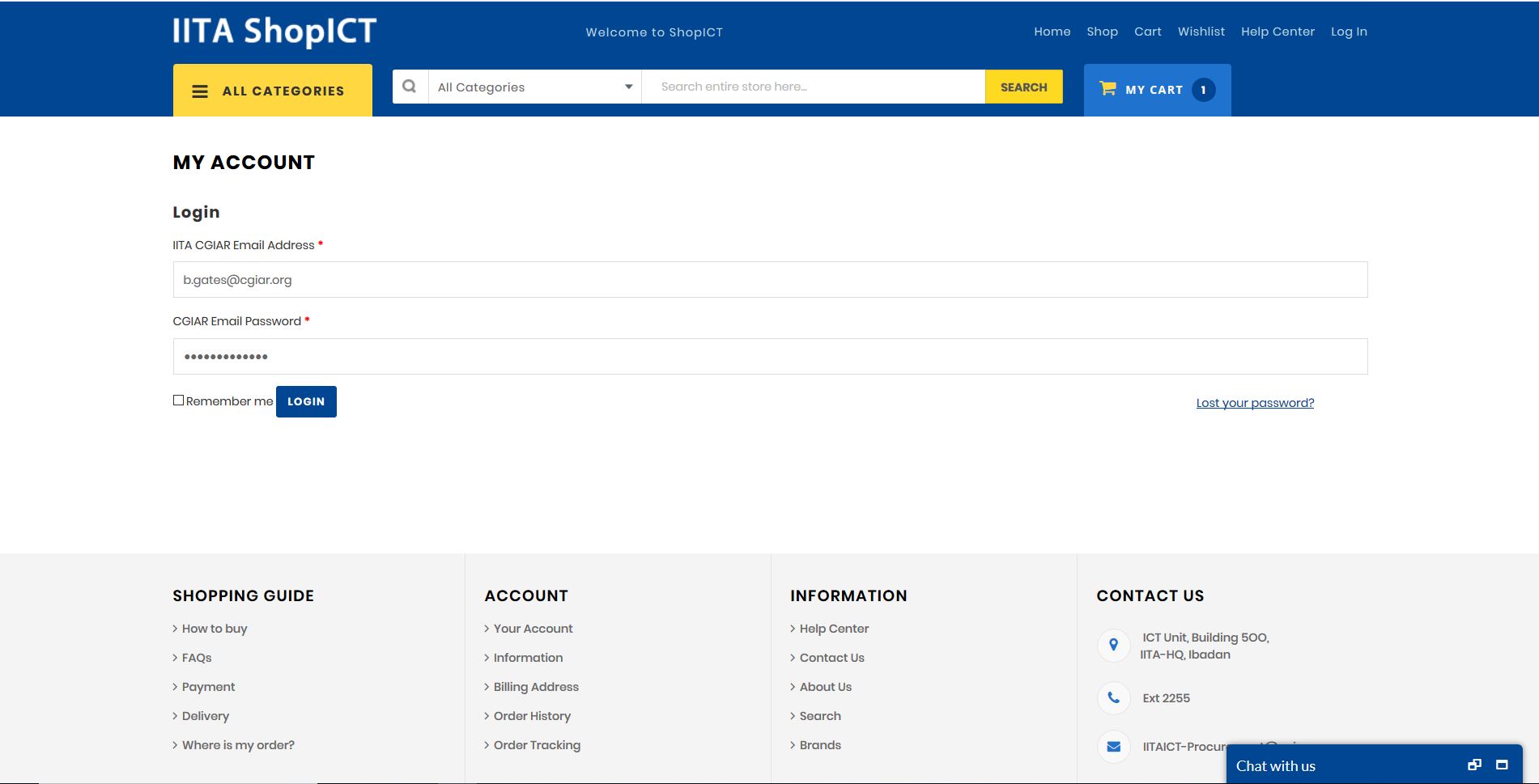The height and width of the screenshot is (784, 1539).
Task: Go to the Shop page
Action: point(1102,32)
